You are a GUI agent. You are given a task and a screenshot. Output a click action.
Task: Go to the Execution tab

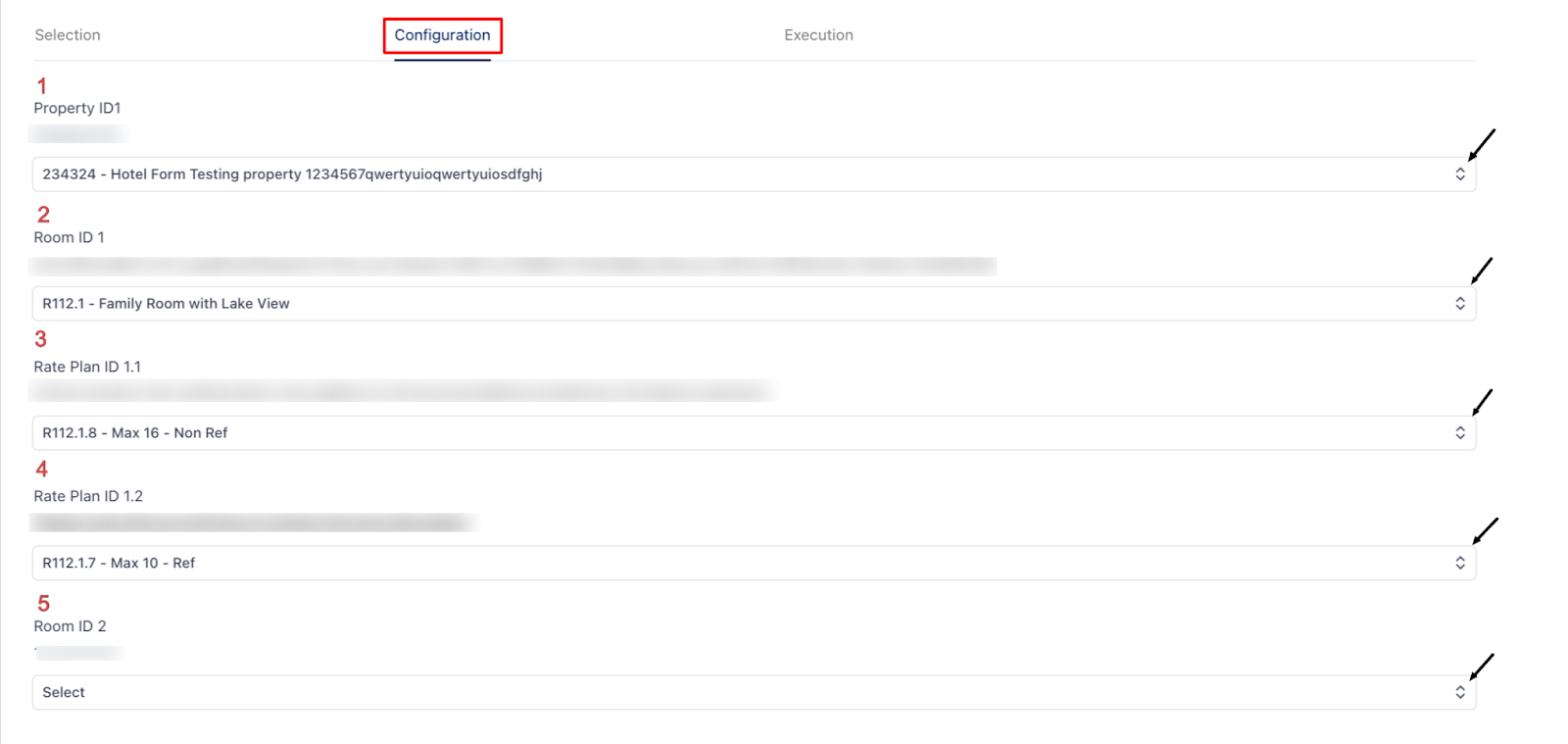[x=818, y=35]
